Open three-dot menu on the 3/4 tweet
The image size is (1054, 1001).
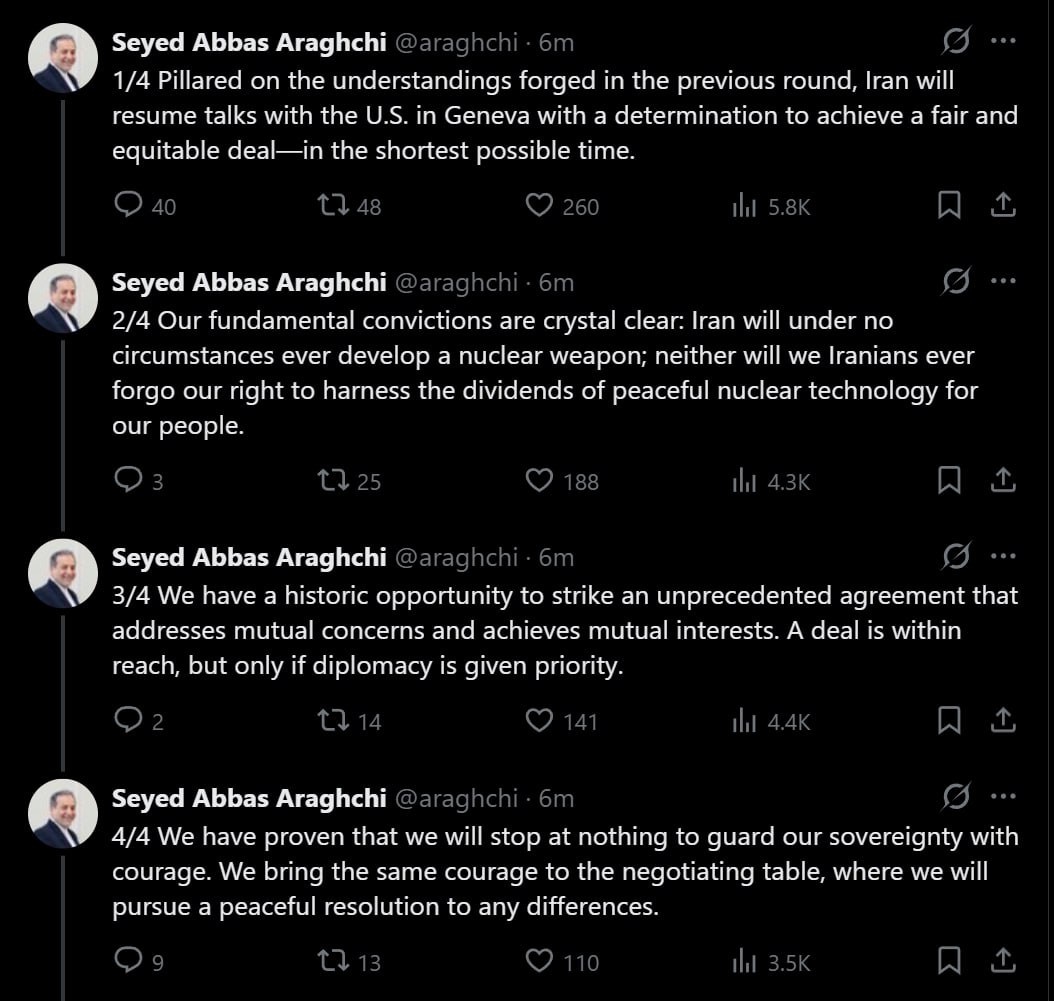tap(1004, 556)
